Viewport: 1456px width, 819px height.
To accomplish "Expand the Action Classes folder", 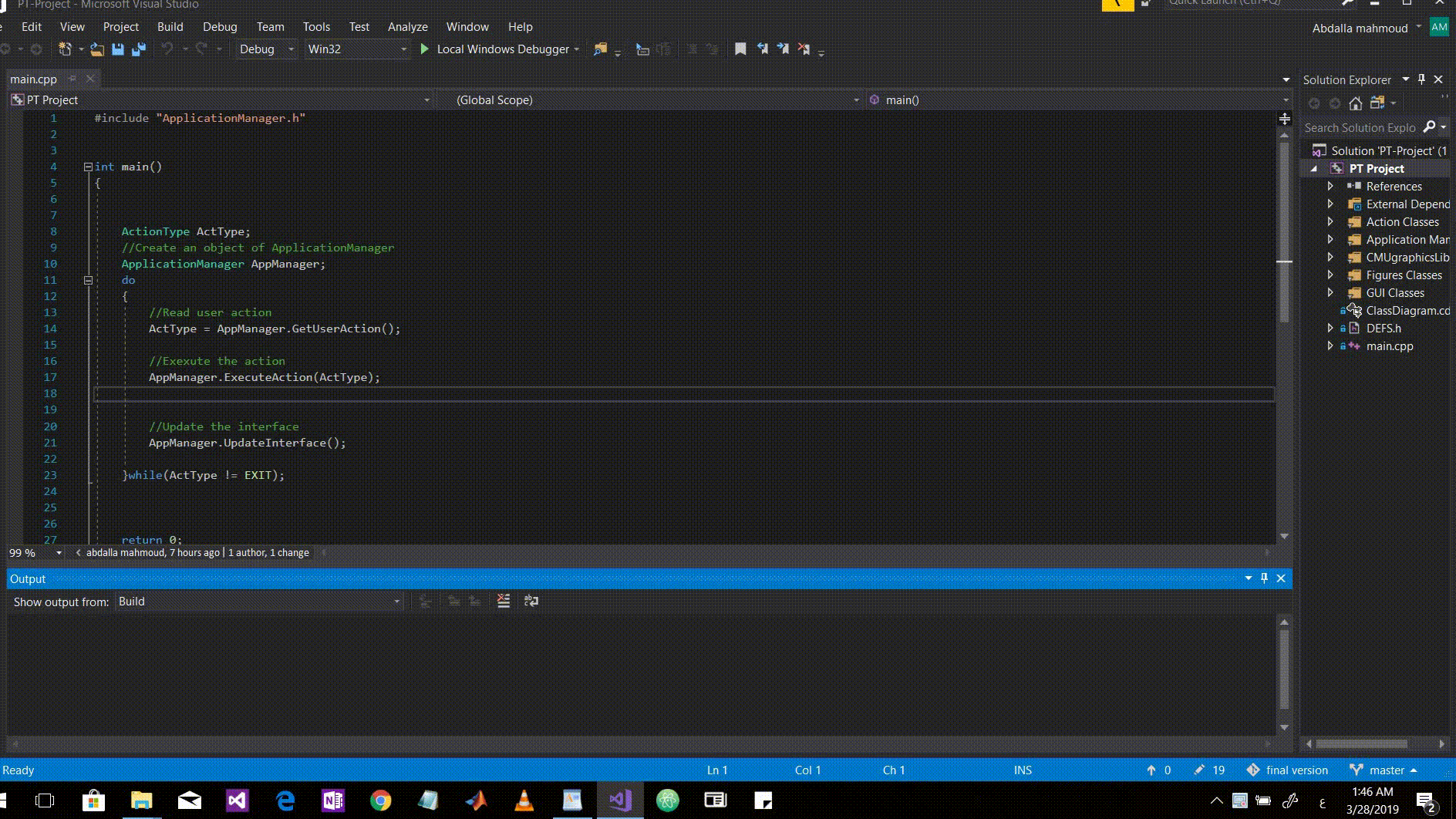I will pyautogui.click(x=1330, y=221).
